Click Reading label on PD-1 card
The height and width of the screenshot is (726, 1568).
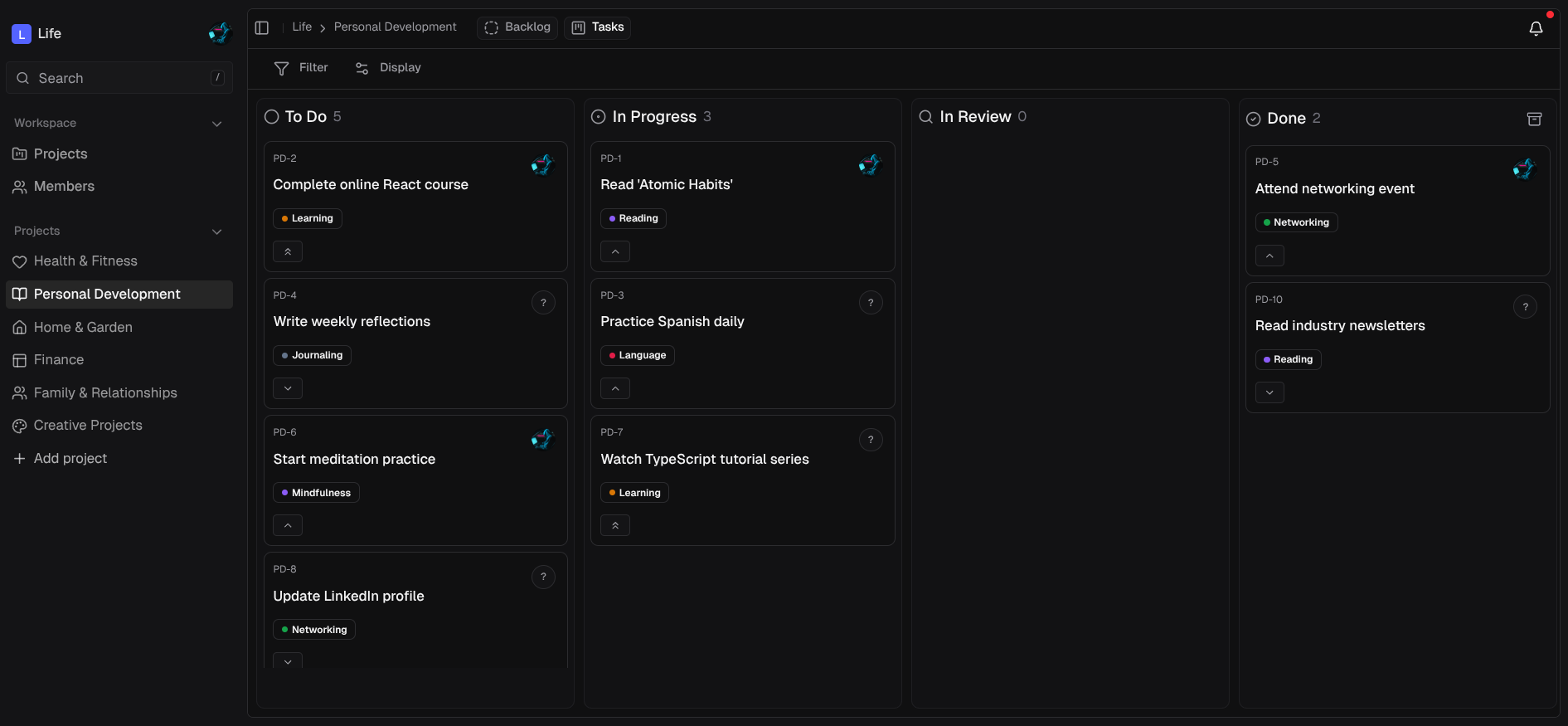point(634,219)
